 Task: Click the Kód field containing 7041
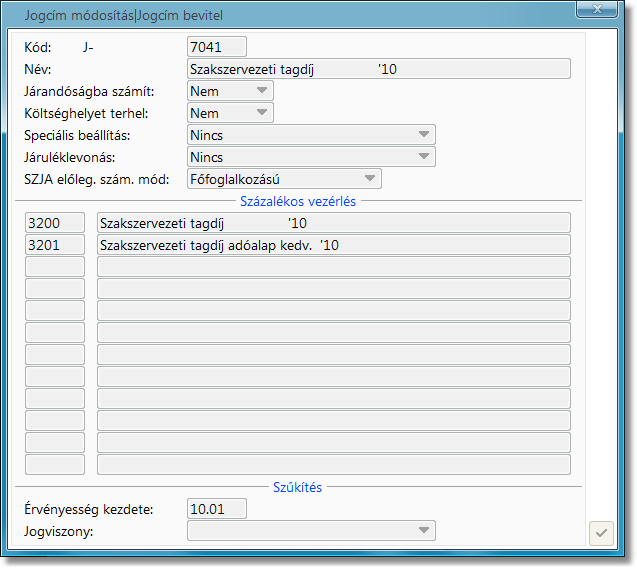point(217,47)
